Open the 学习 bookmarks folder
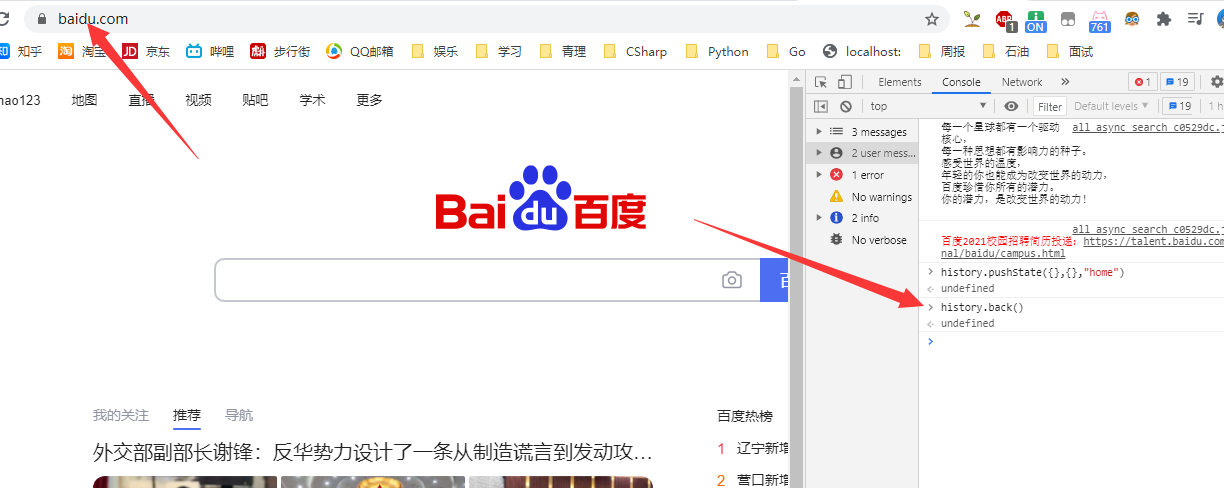The width and height of the screenshot is (1224, 488). click(499, 51)
